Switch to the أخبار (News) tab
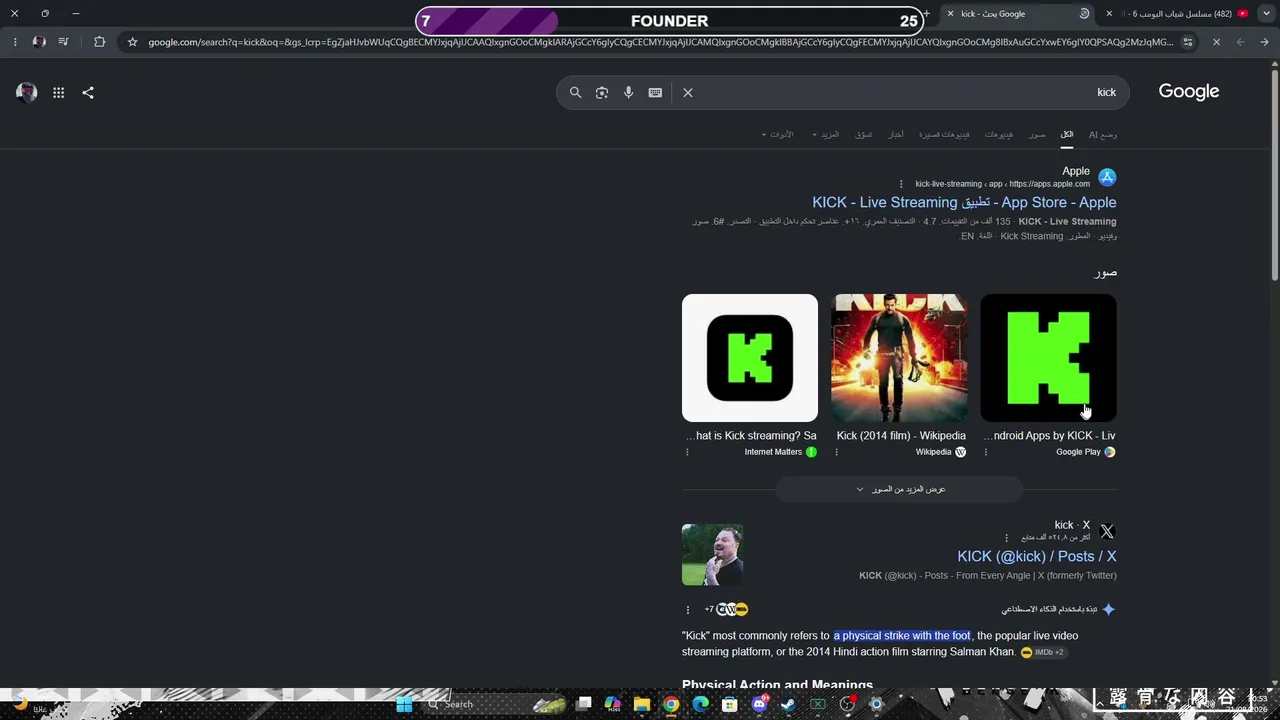This screenshot has width=1280, height=720. click(896, 135)
